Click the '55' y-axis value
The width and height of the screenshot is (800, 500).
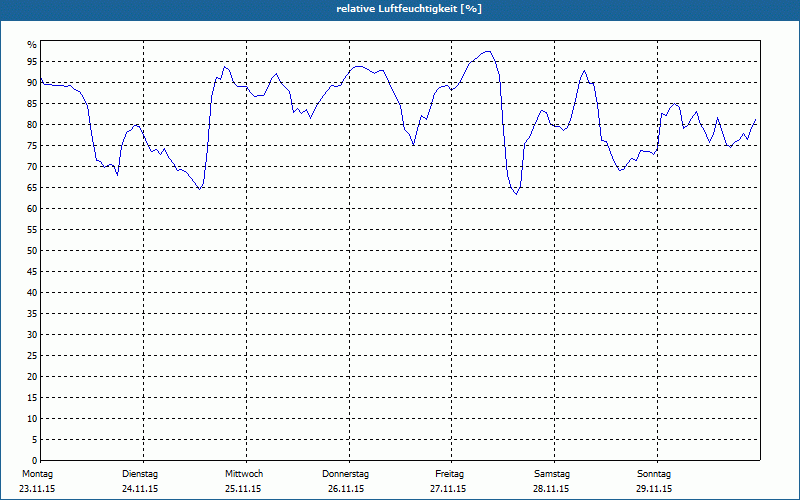[x=32, y=230]
